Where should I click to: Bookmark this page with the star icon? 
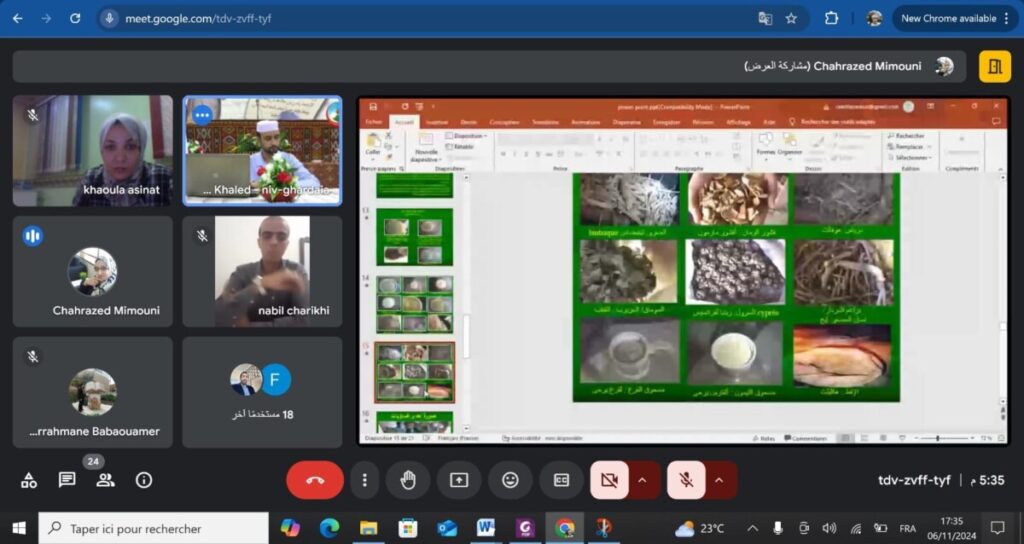[x=791, y=18]
